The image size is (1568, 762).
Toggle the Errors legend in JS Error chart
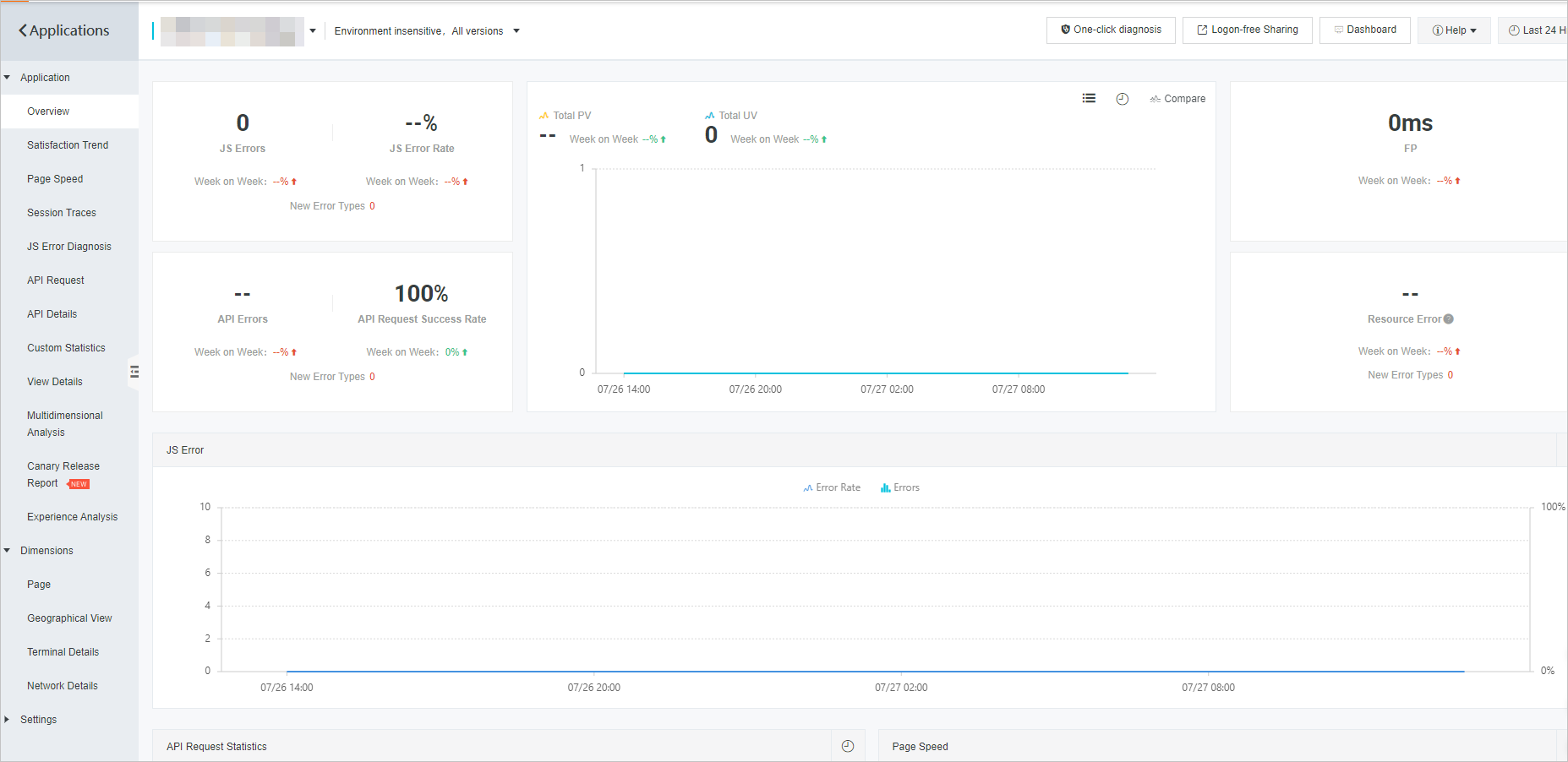click(x=900, y=487)
